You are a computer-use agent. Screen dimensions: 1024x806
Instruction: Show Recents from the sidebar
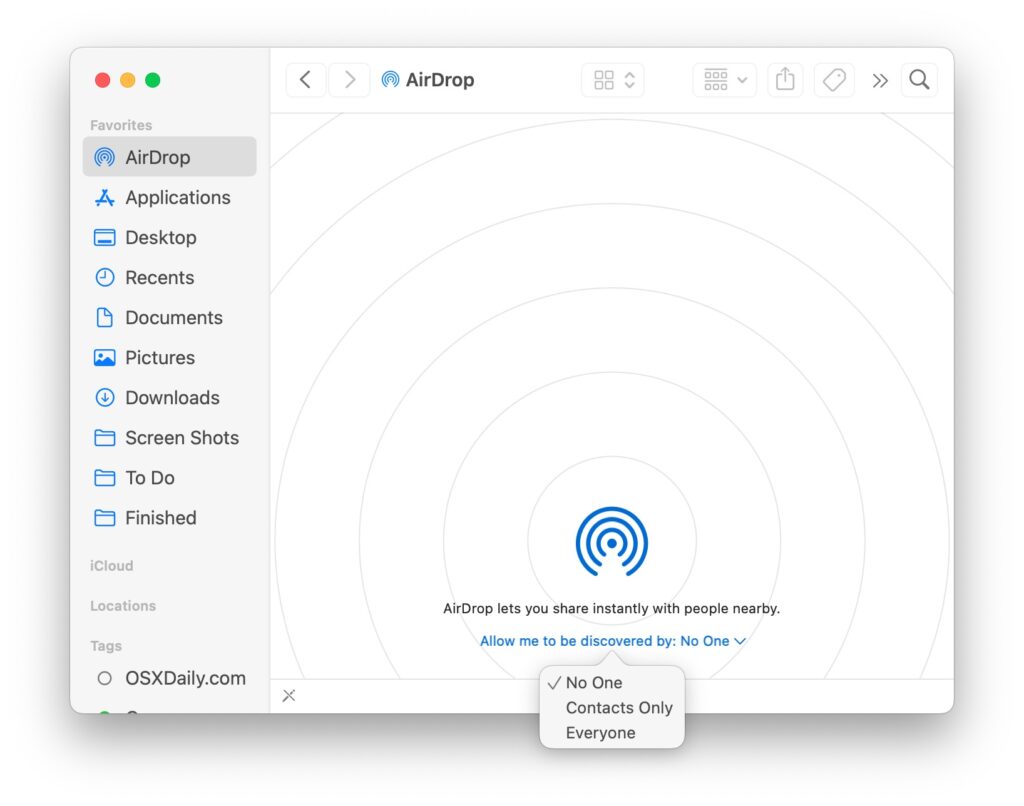tap(170, 277)
